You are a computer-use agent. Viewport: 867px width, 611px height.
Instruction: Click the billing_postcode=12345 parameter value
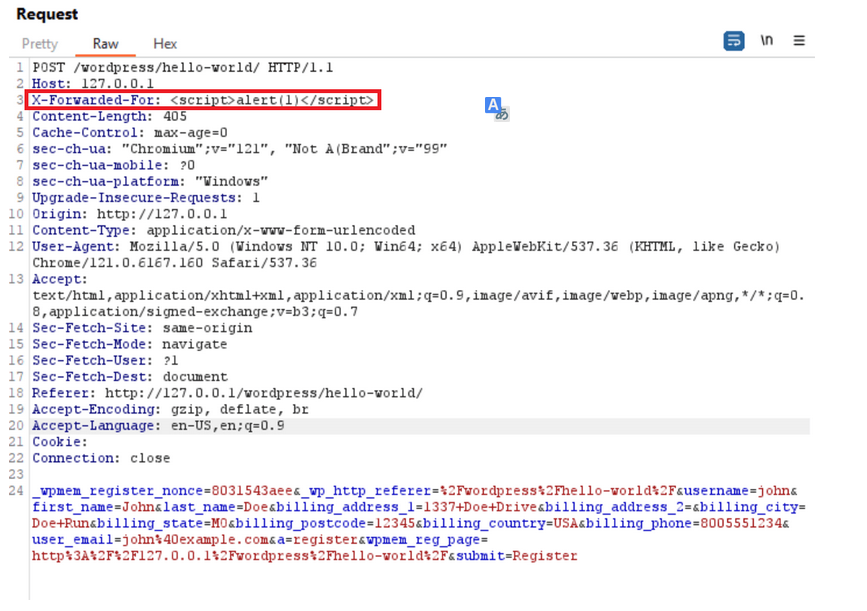[x=394, y=524]
